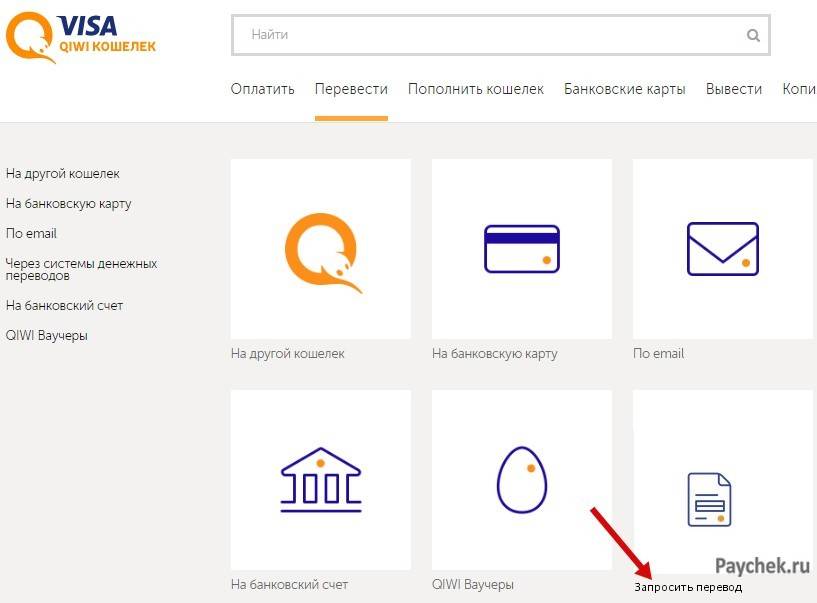Click caption На банковский счет under tile
817x603 pixels.
(289, 585)
